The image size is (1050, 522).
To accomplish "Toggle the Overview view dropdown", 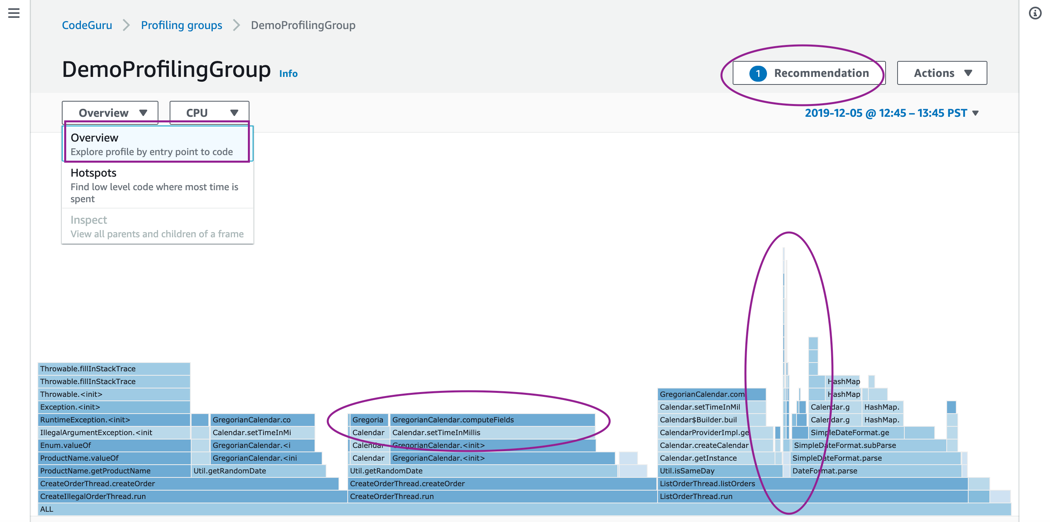I will (x=110, y=112).
